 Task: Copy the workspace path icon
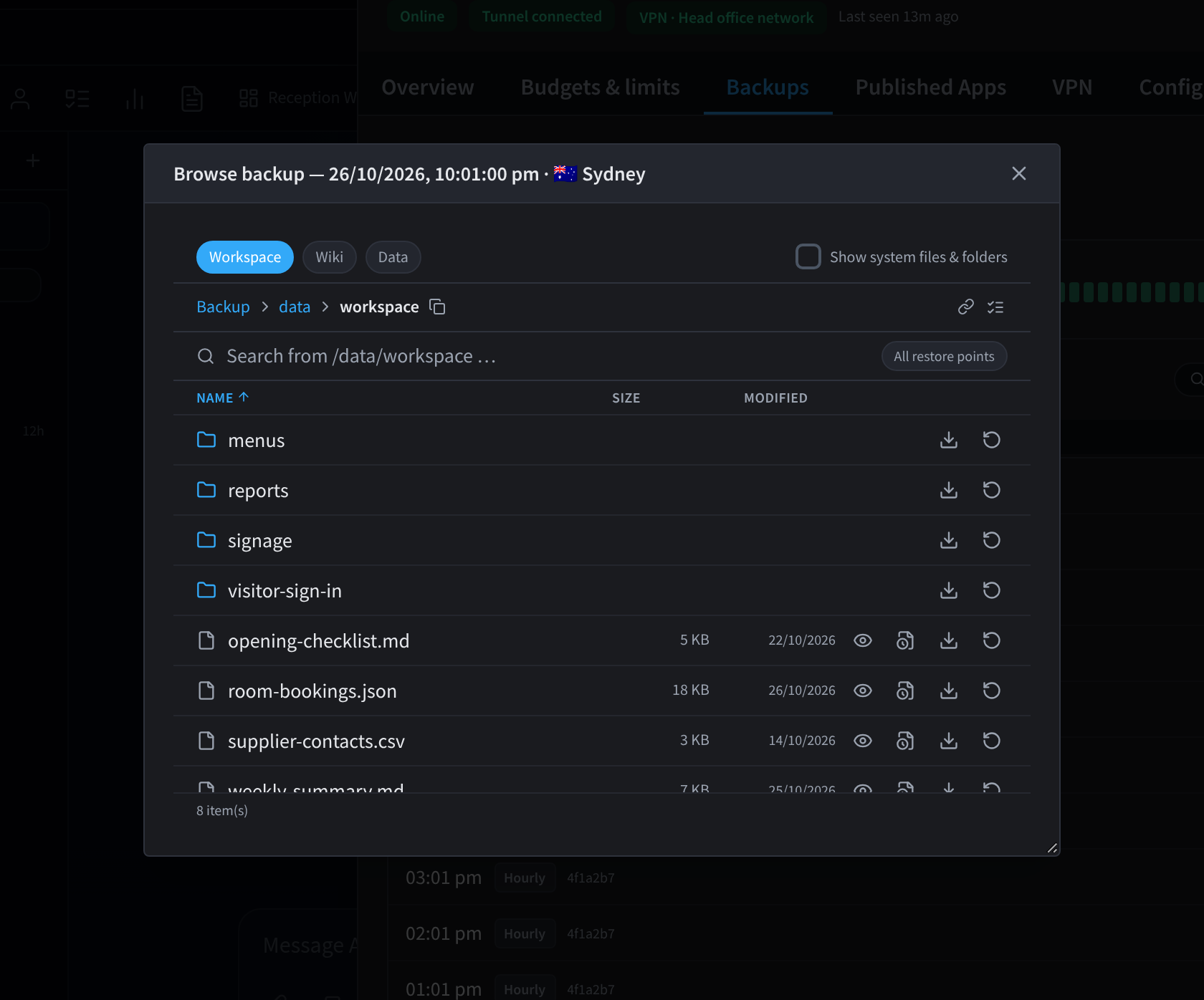(x=437, y=307)
